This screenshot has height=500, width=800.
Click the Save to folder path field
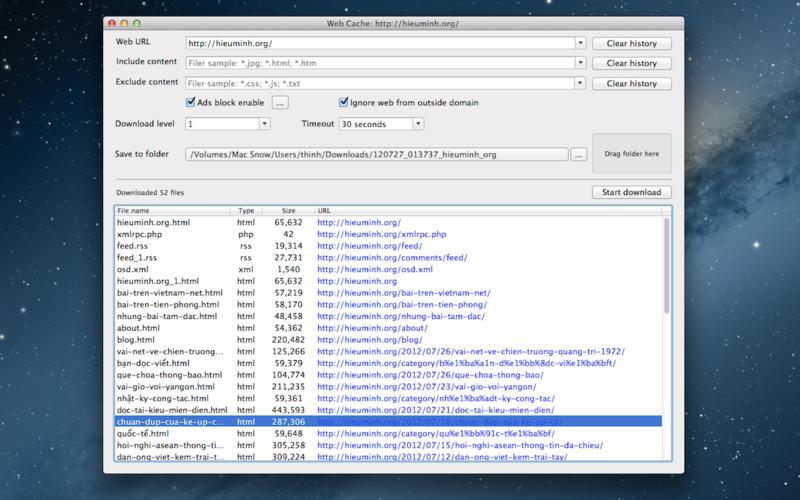tap(376, 155)
